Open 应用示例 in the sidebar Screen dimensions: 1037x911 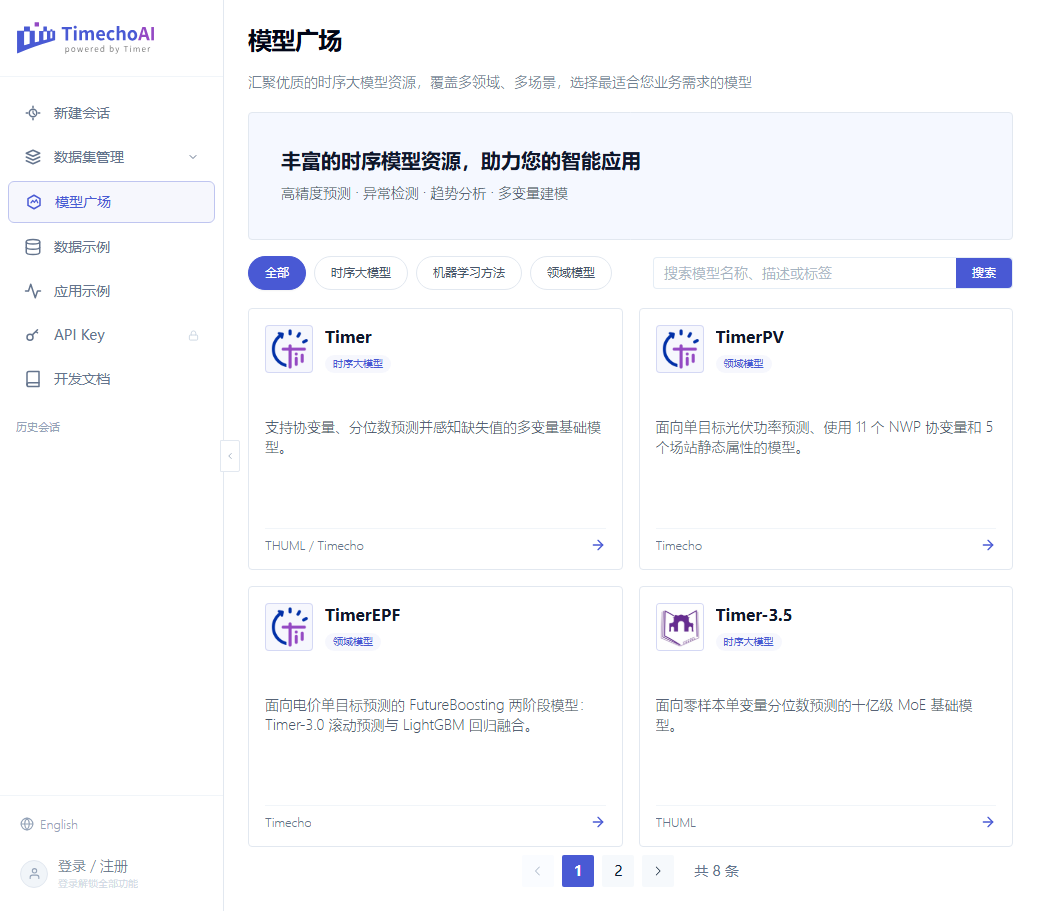[111, 291]
